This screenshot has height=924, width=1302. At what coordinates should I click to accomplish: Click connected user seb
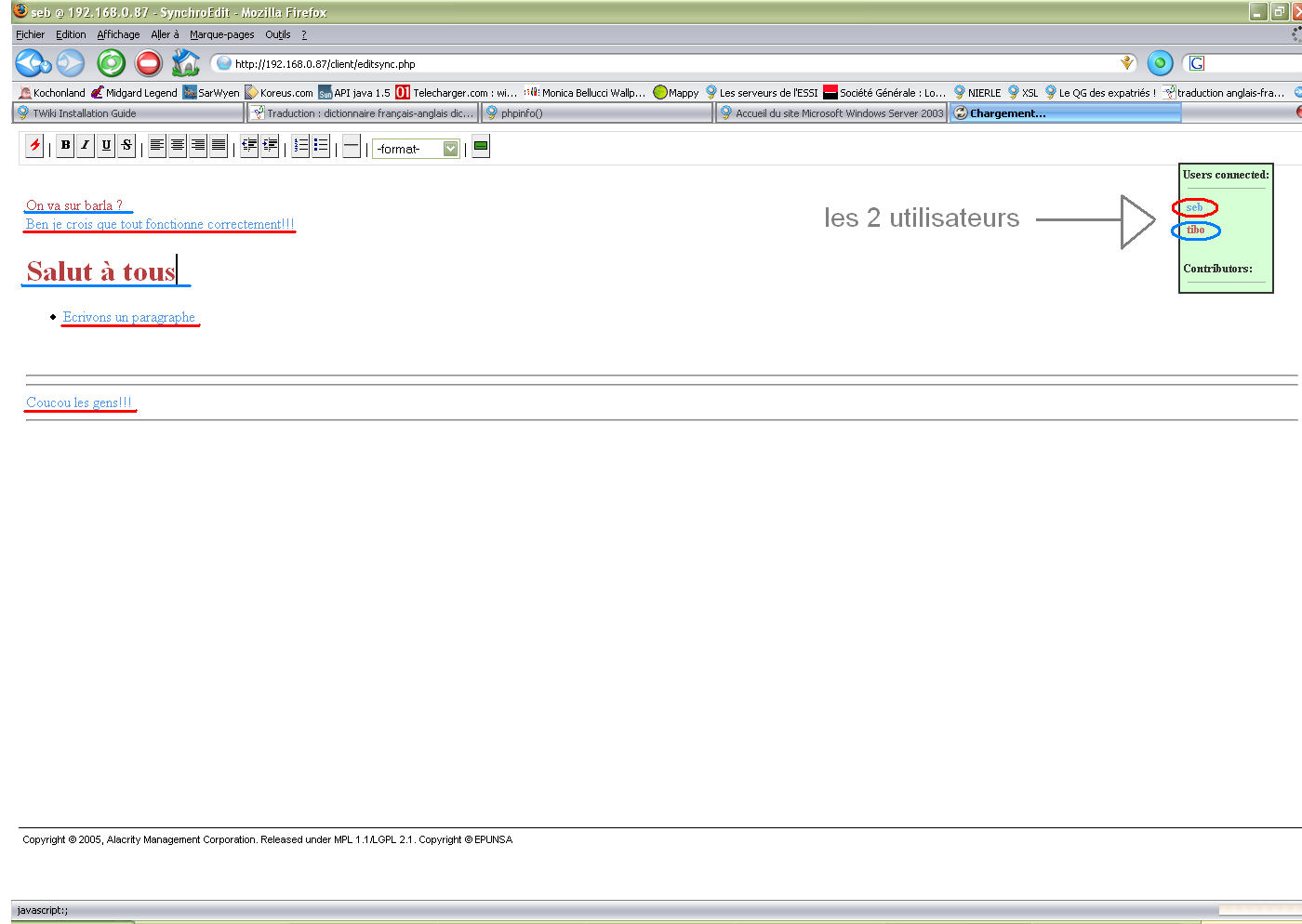click(x=1194, y=207)
